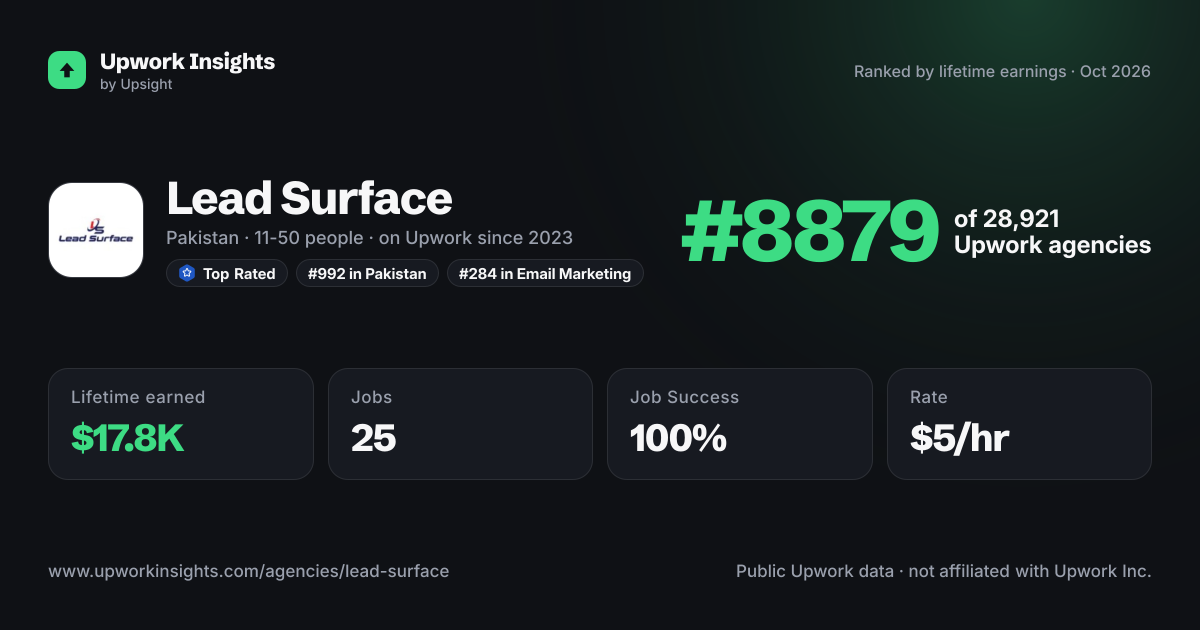Select the Top Rated badge
Screen dimensions: 1200x630
227,273
